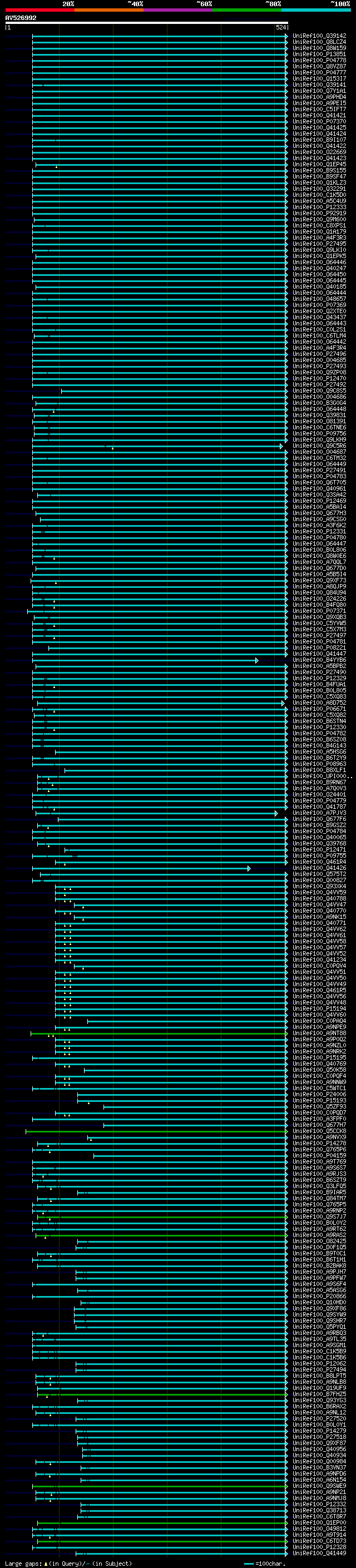Click UniRef100_P07371 label
The height and width of the screenshot is (1568, 356).
pos(319,611)
